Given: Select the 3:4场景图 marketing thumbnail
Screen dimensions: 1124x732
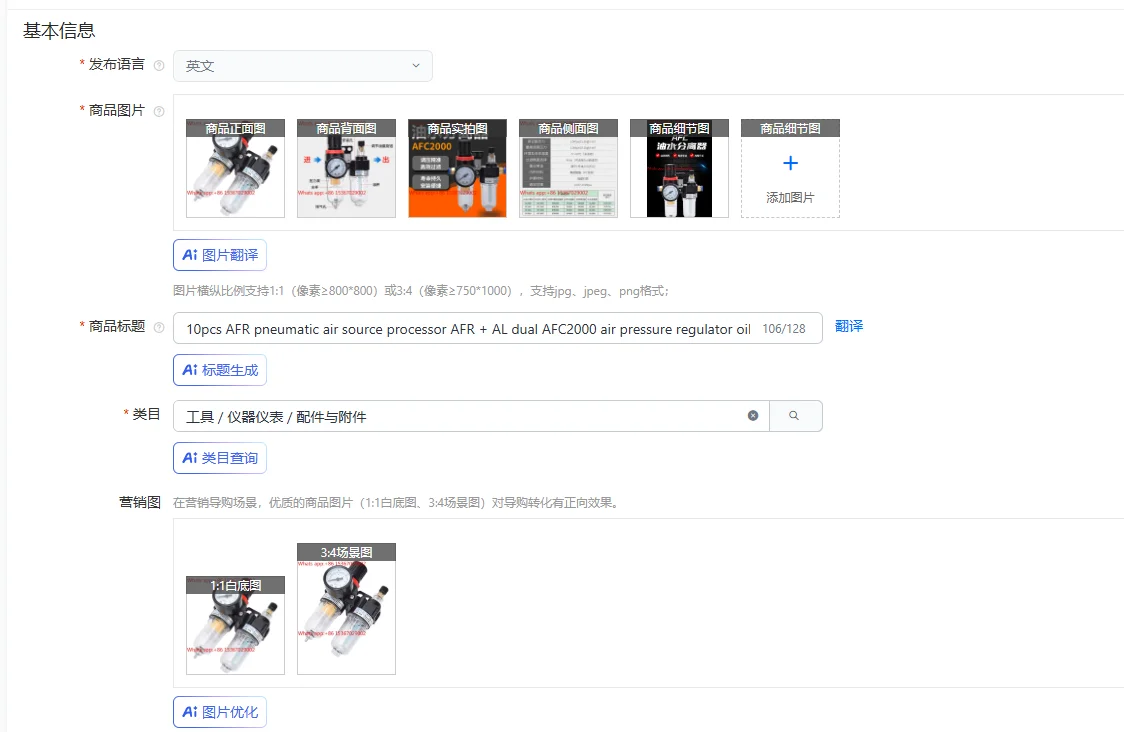Looking at the screenshot, I should (346, 609).
